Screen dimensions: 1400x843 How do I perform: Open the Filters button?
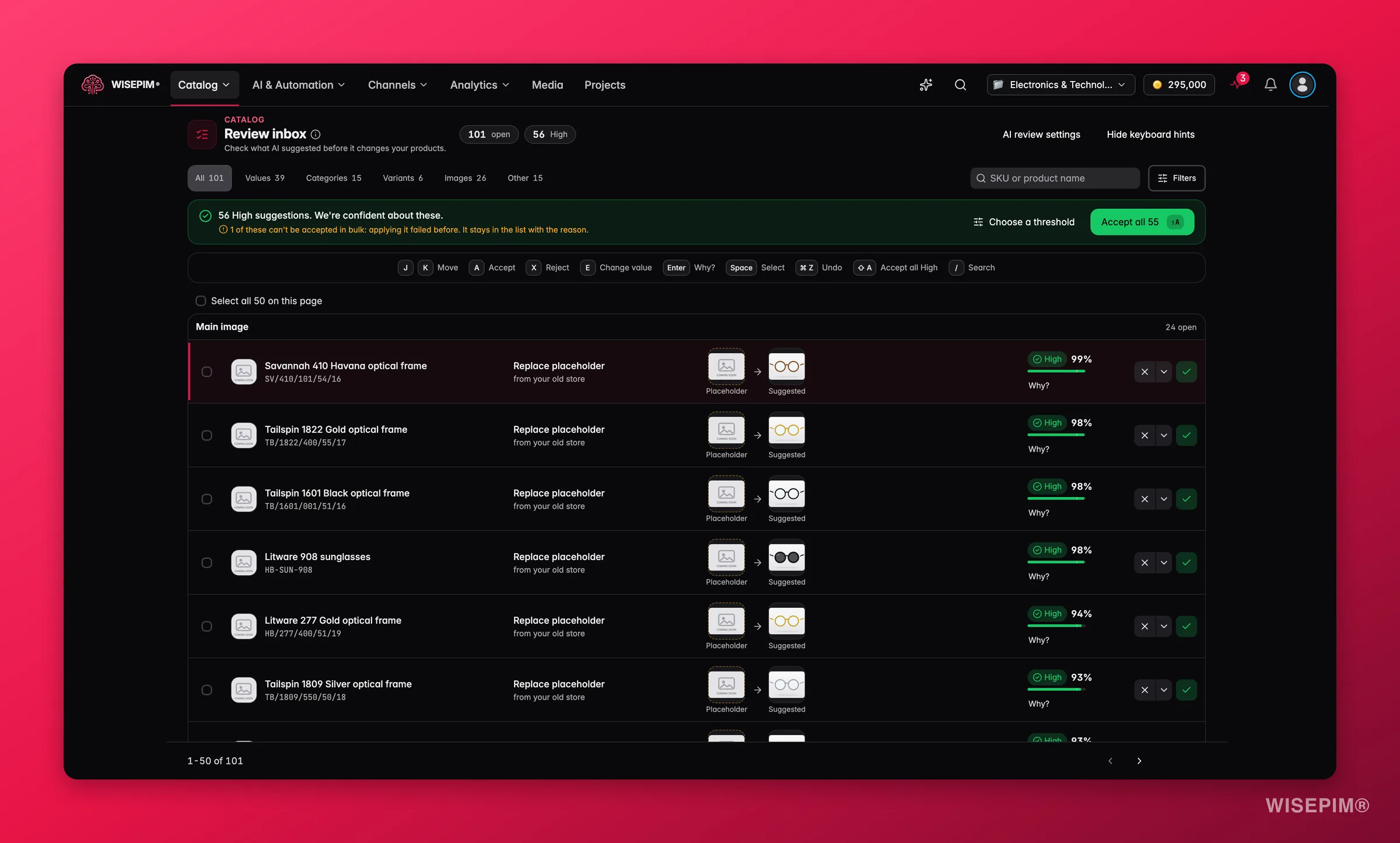click(1177, 178)
